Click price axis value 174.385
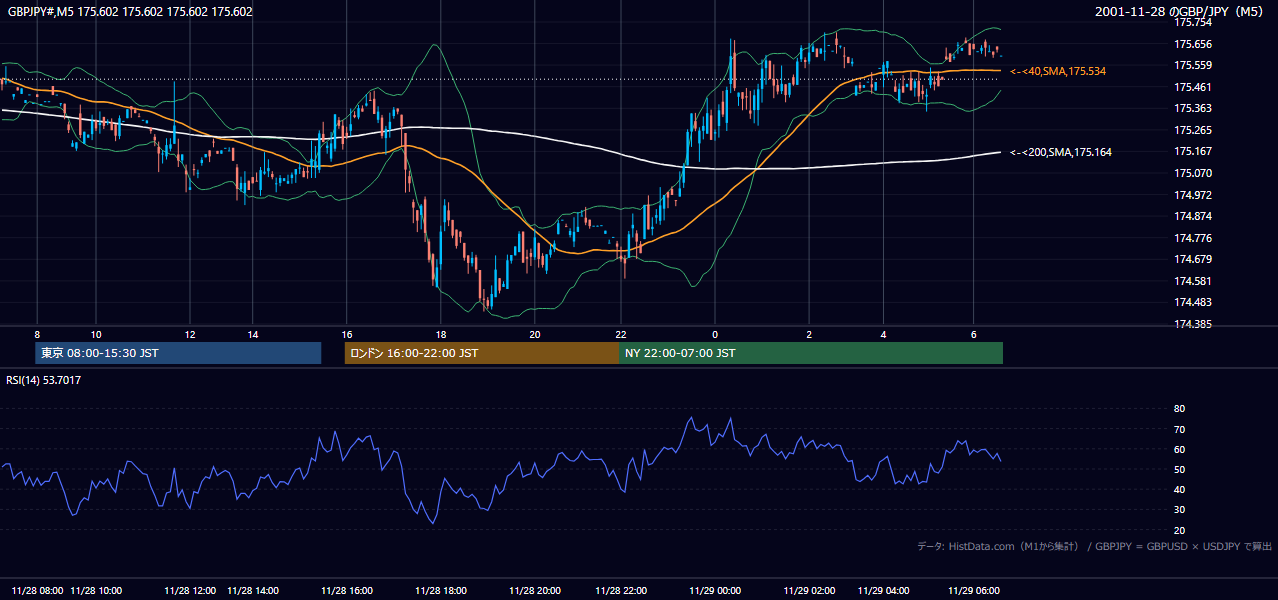Image resolution: width=1278 pixels, height=600 pixels. click(1192, 324)
